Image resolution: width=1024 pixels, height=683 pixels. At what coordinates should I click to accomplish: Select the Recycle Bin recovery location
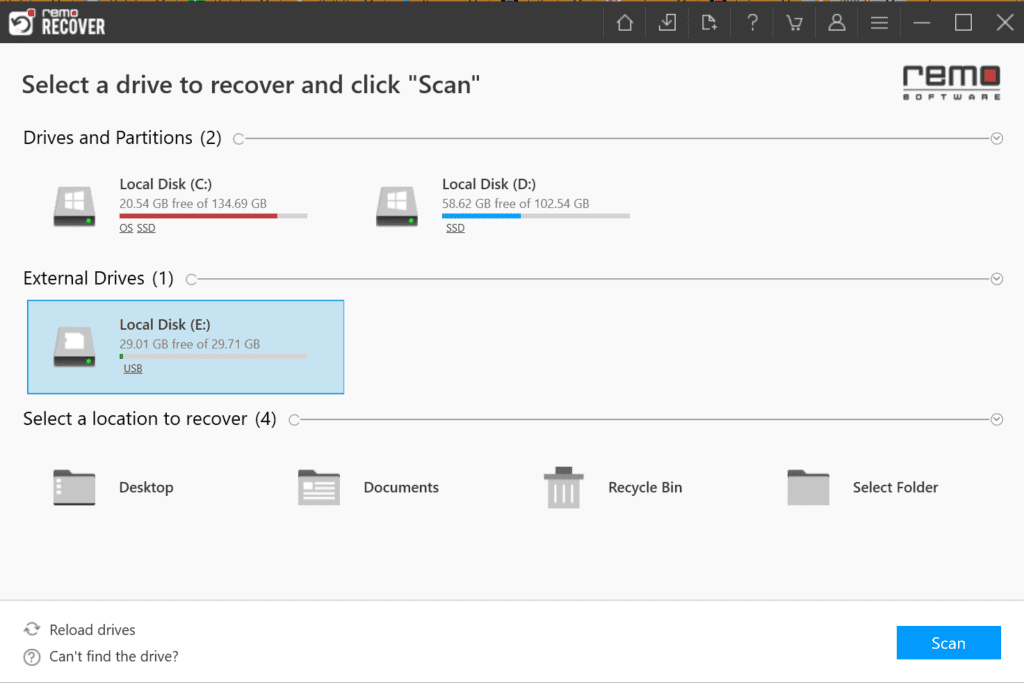tap(564, 487)
